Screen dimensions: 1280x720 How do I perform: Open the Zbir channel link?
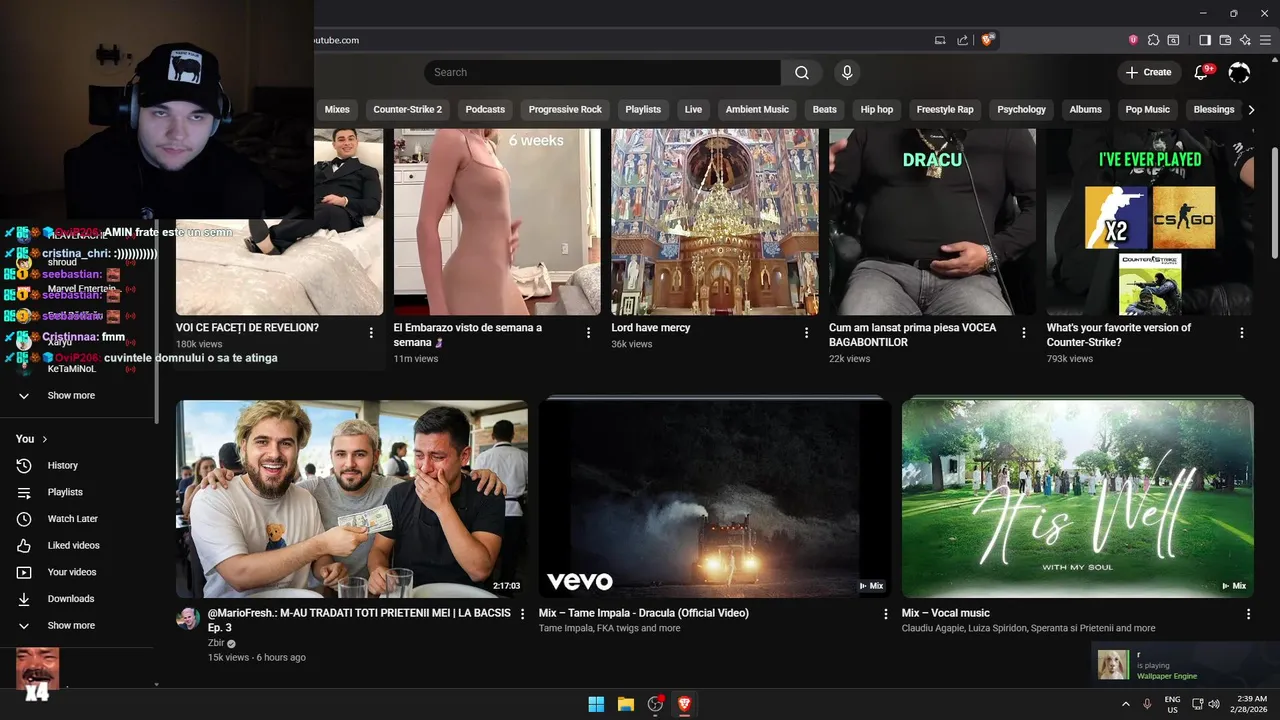point(216,643)
